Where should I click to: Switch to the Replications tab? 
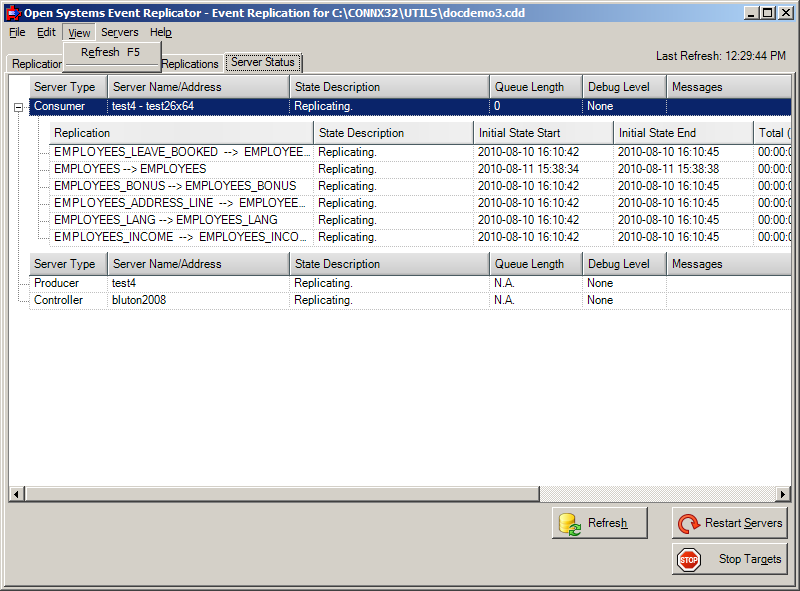pyautogui.click(x=190, y=62)
